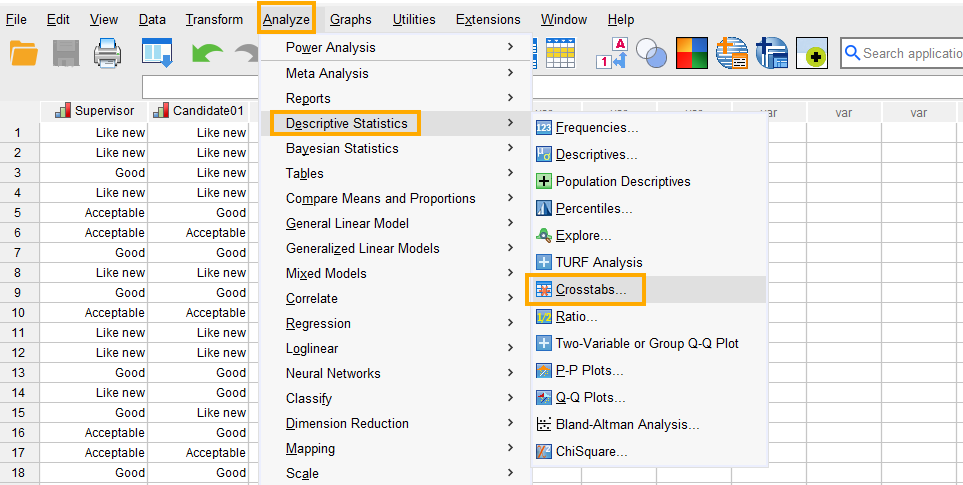Open the Neural Networks submenu
The width and height of the screenshot is (963, 485).
coord(396,373)
